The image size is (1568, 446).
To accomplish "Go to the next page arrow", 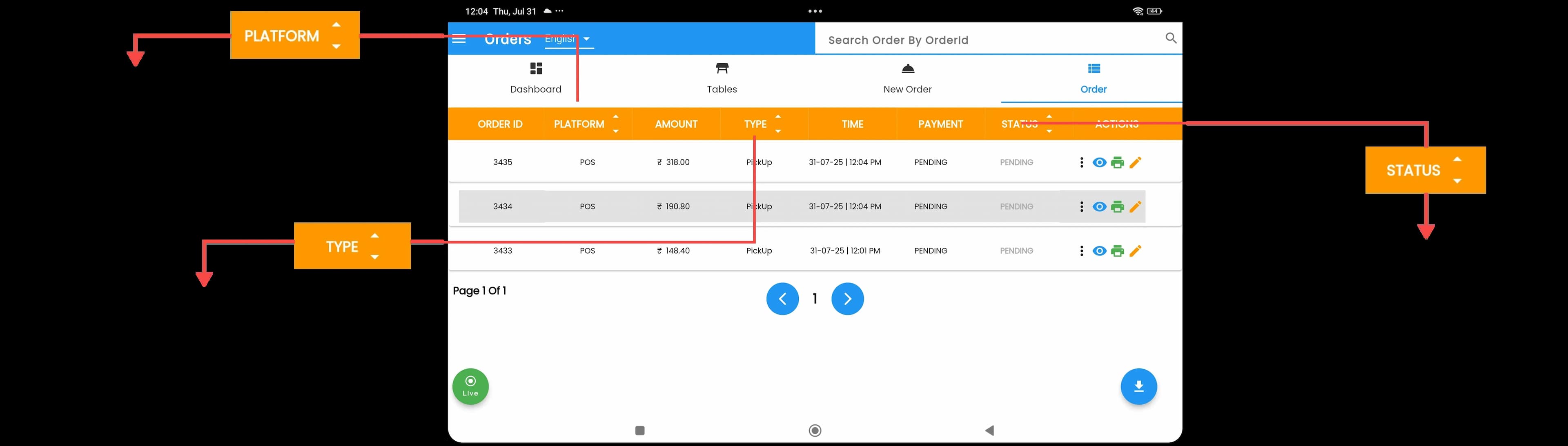I will [847, 299].
